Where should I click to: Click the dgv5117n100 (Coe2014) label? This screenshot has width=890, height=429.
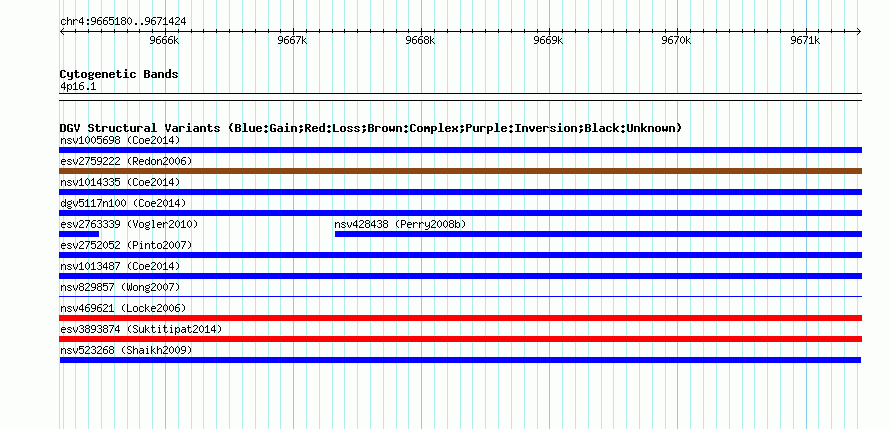(x=123, y=203)
